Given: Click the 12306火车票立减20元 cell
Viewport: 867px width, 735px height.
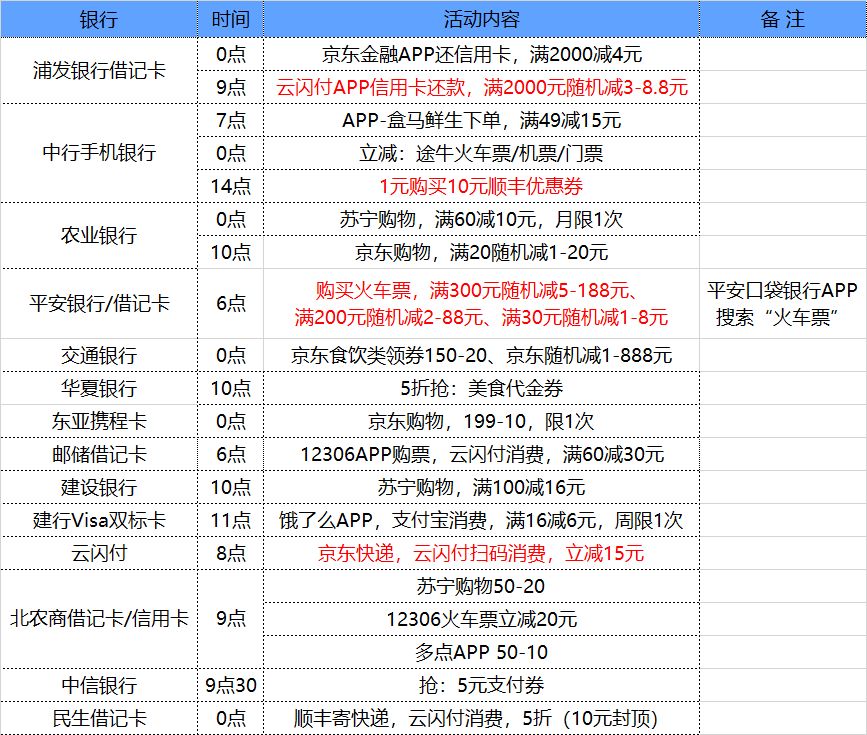Looking at the screenshot, I should [x=482, y=619].
